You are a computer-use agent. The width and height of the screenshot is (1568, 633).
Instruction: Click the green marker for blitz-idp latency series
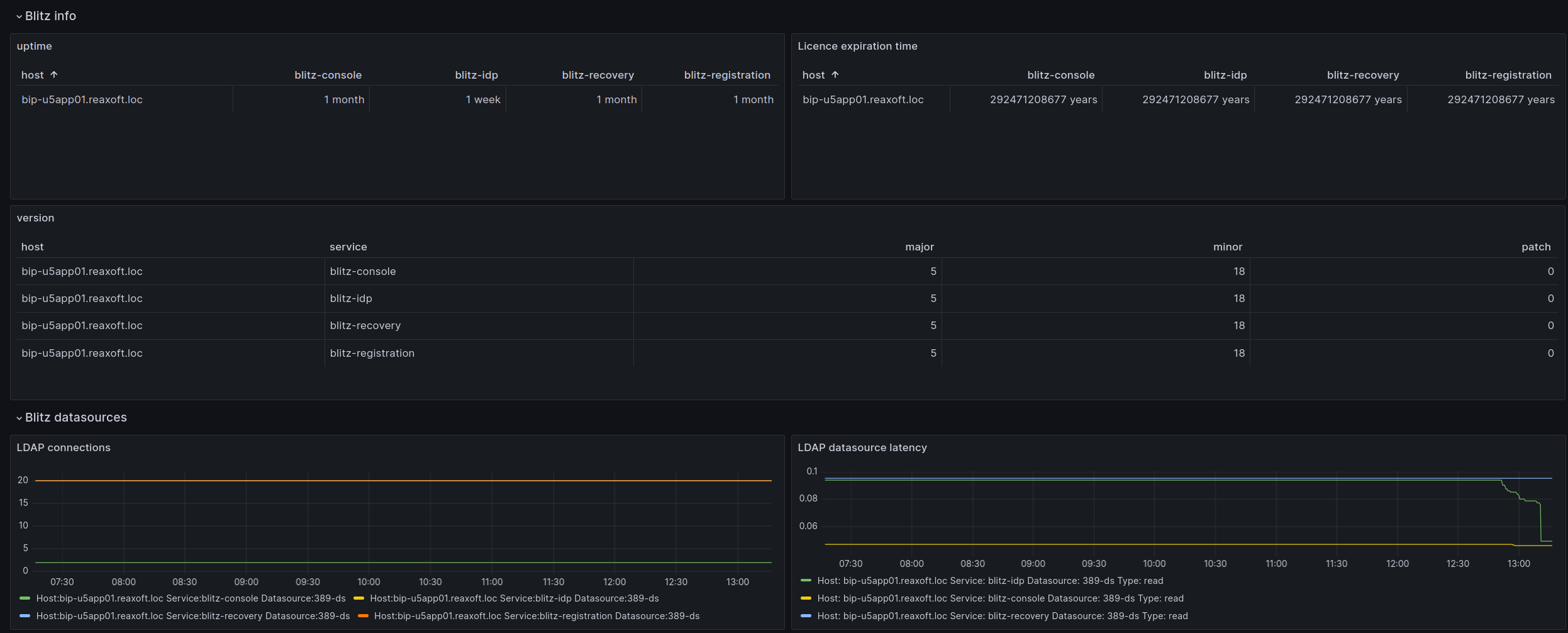coord(806,580)
